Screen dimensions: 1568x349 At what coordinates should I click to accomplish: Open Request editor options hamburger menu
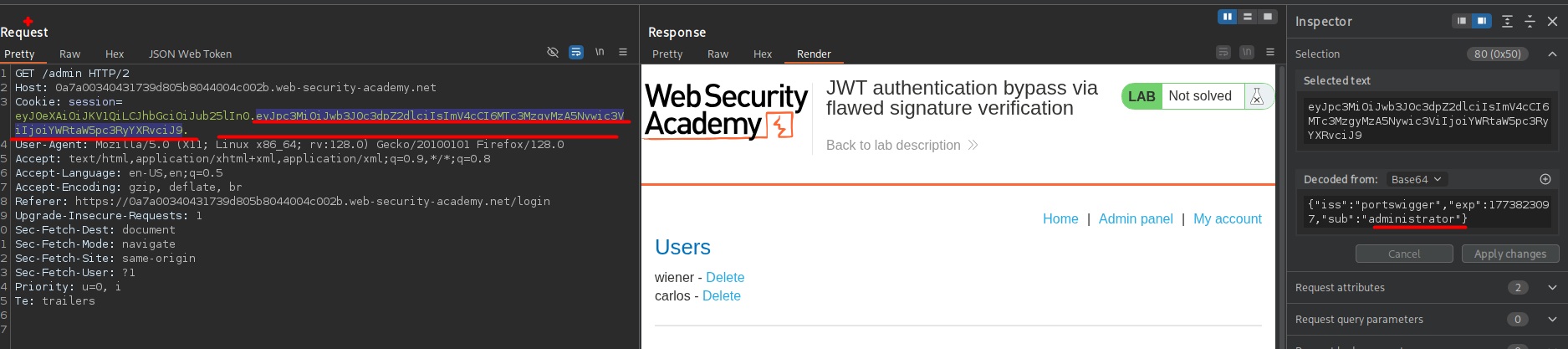623,53
